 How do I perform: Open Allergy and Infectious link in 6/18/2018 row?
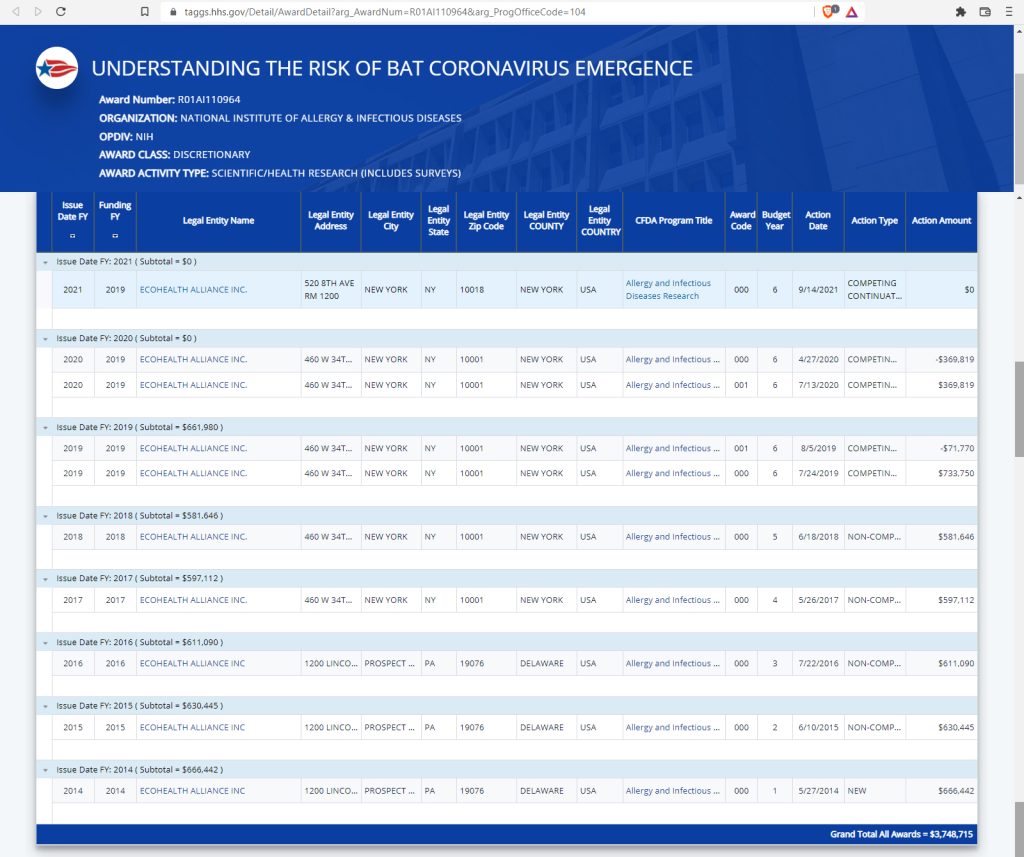(673, 536)
